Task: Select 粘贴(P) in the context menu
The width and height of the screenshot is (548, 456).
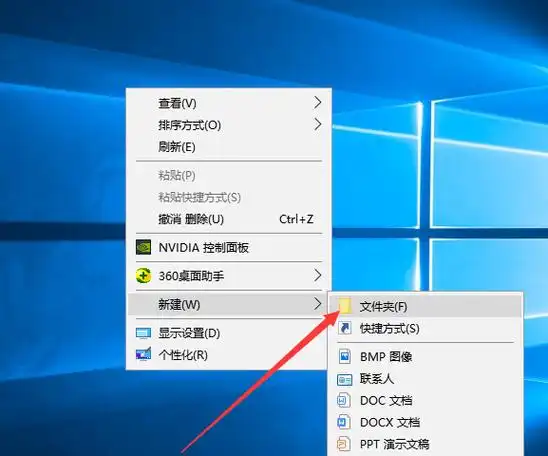Action: [229, 175]
